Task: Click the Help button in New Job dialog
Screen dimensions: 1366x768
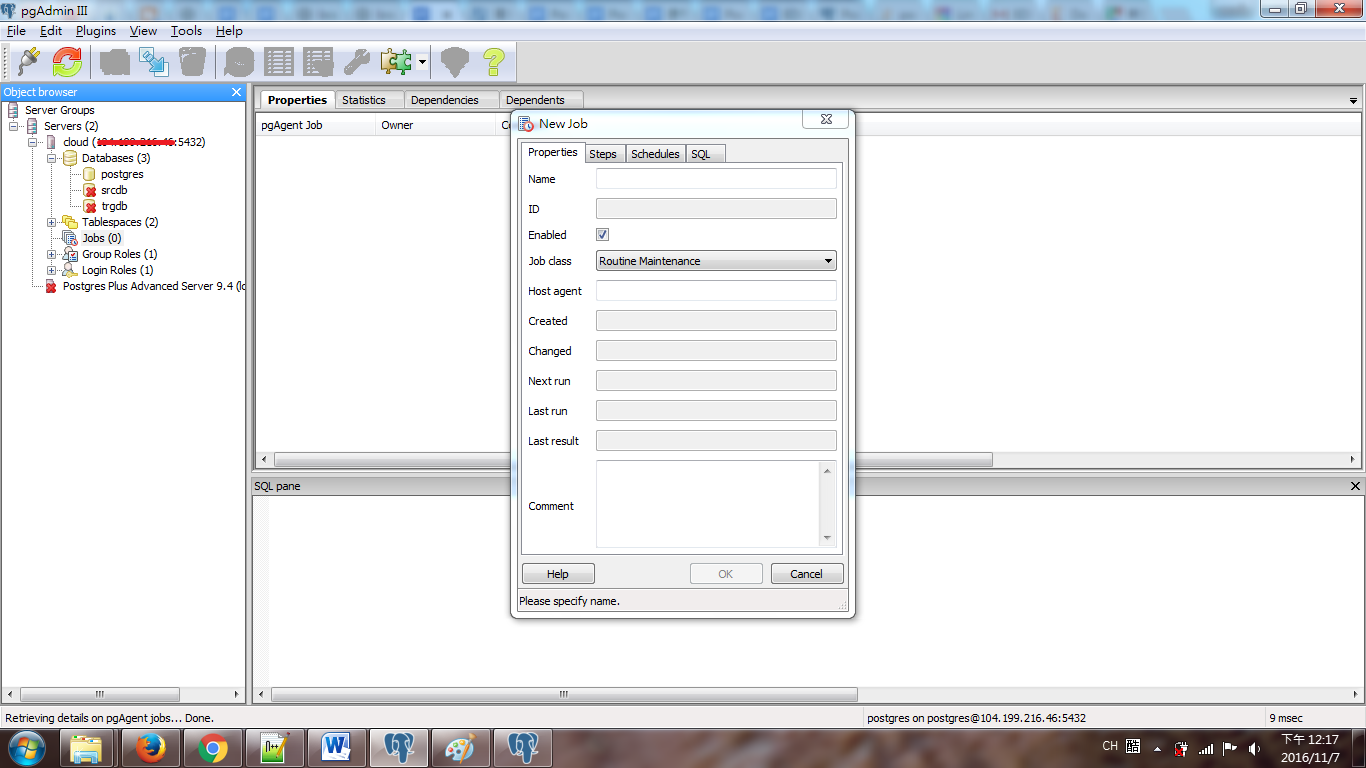Action: [x=558, y=574]
